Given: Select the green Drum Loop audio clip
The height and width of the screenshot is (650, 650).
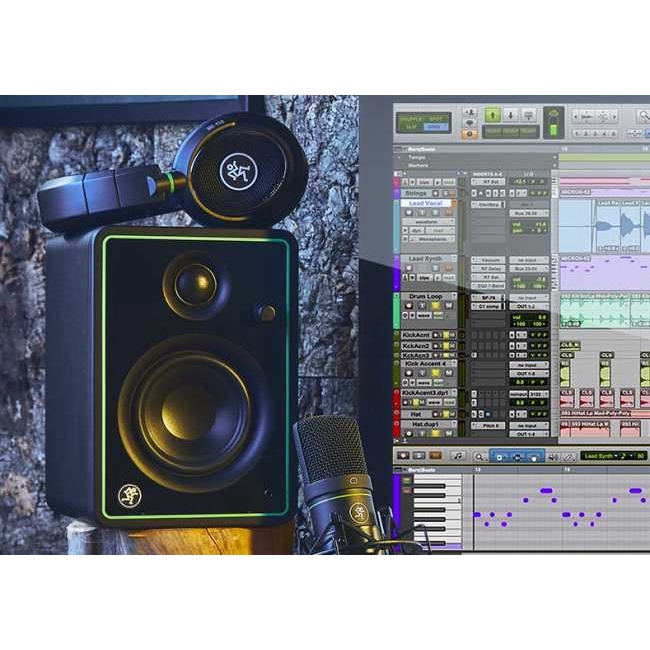Looking at the screenshot, I should (594, 311).
